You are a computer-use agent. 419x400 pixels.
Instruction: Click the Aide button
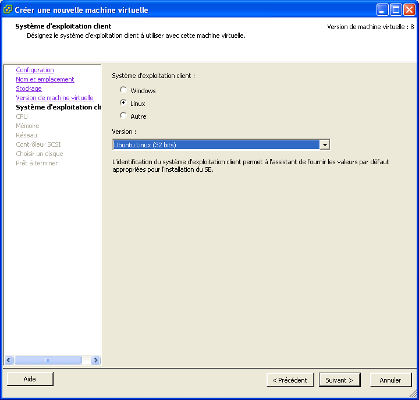tap(30, 379)
